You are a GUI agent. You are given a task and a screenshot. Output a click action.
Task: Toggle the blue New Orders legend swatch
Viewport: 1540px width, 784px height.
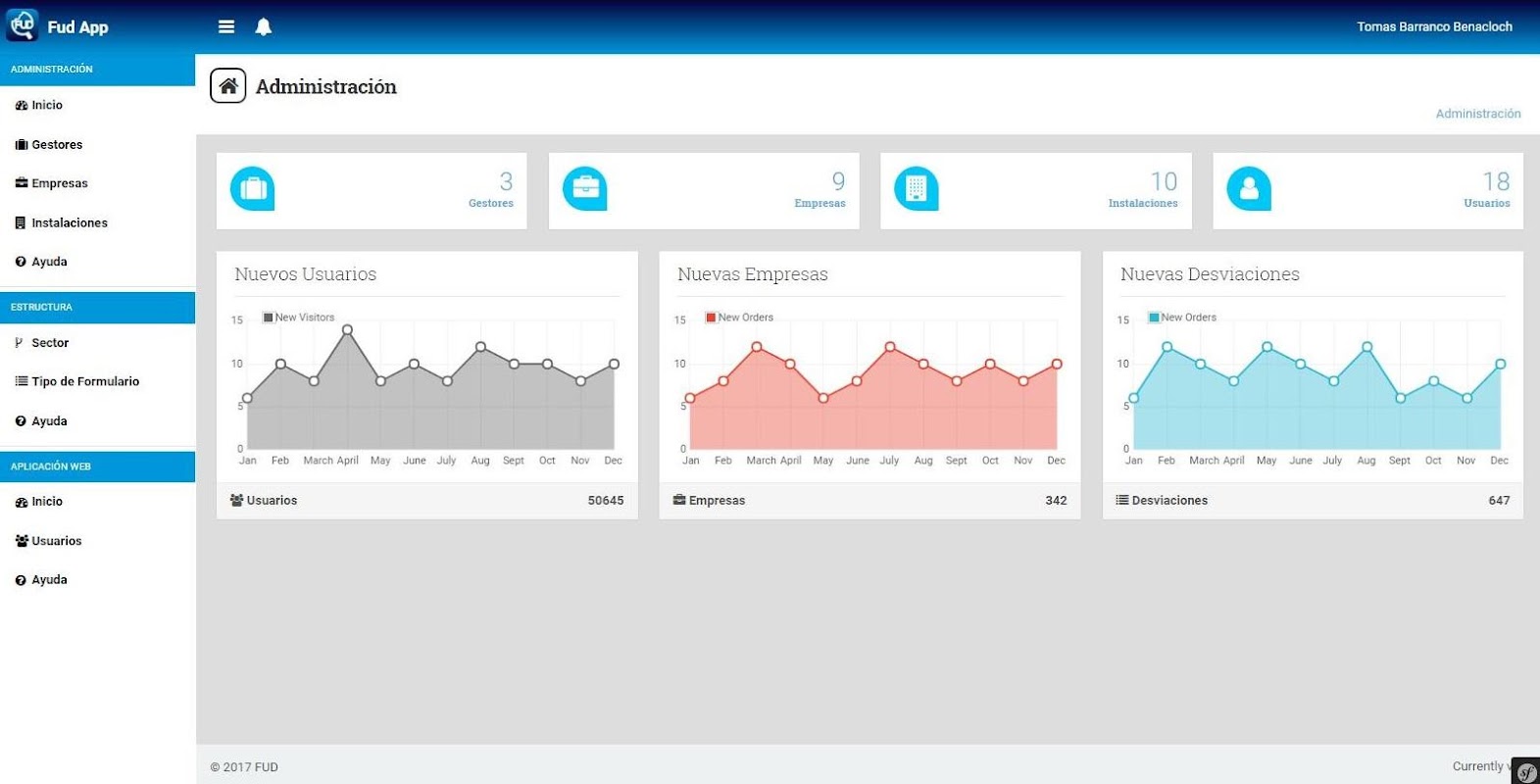[1154, 318]
